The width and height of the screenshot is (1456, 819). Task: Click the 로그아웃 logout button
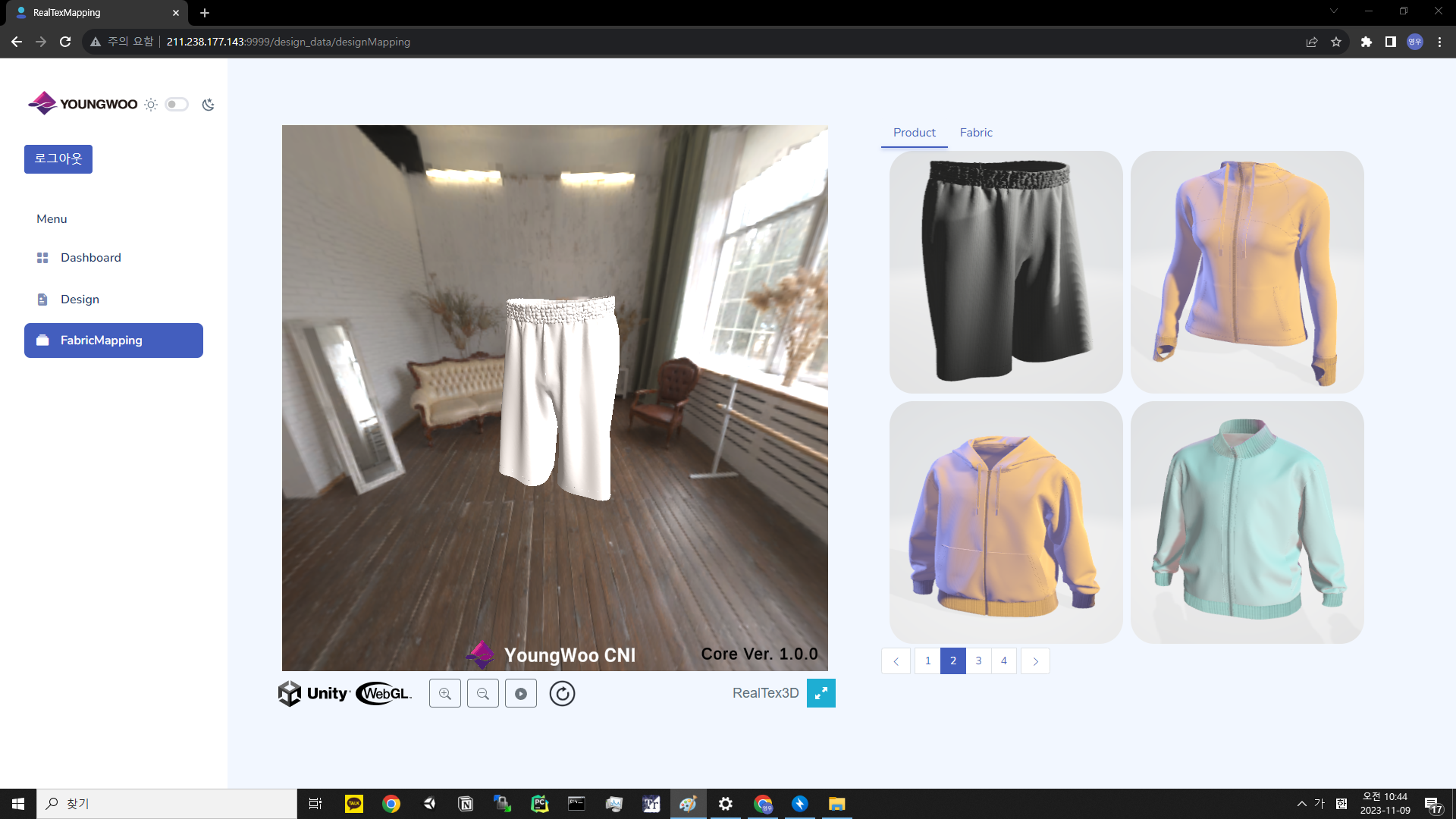coord(58,159)
